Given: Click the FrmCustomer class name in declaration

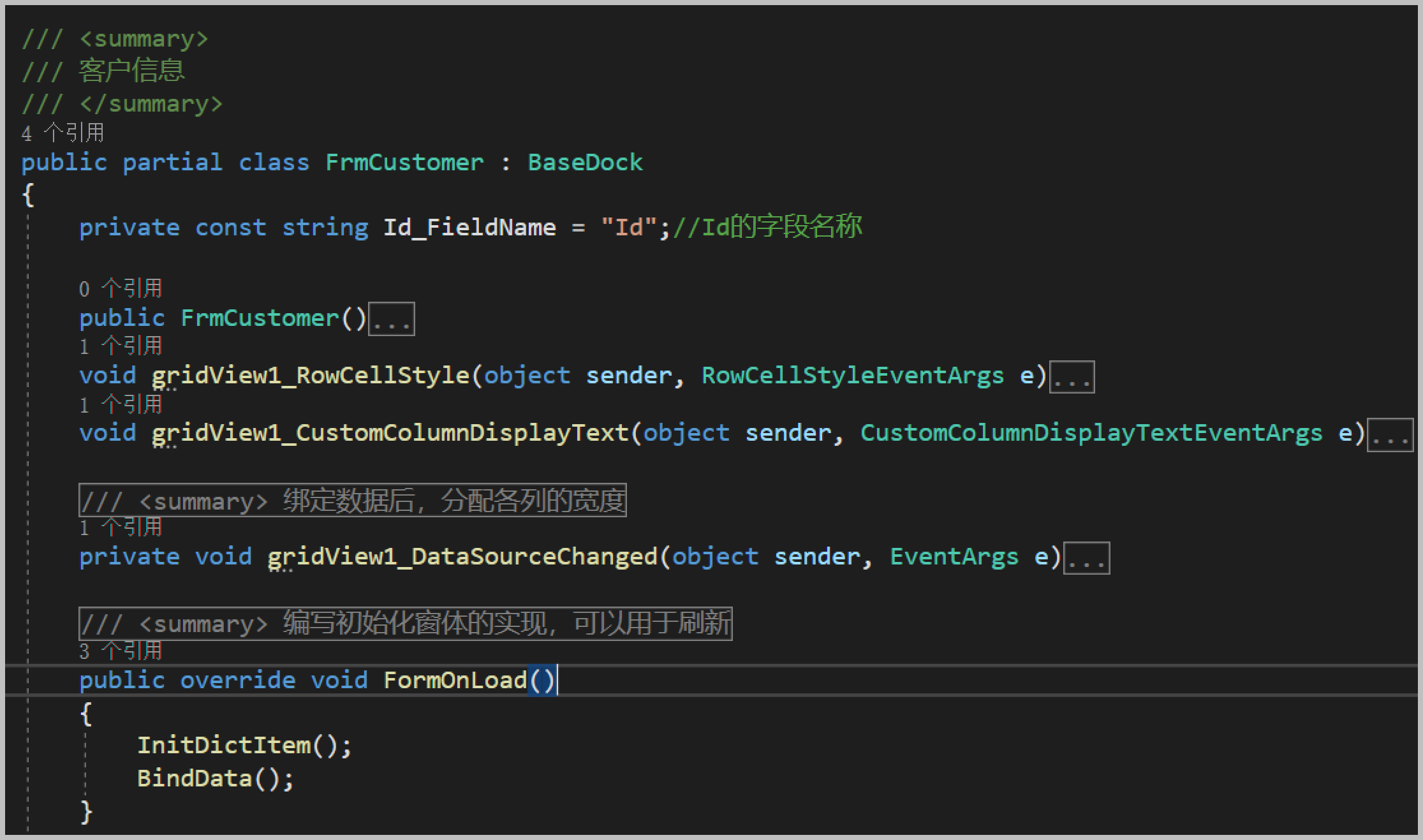Looking at the screenshot, I should (404, 163).
